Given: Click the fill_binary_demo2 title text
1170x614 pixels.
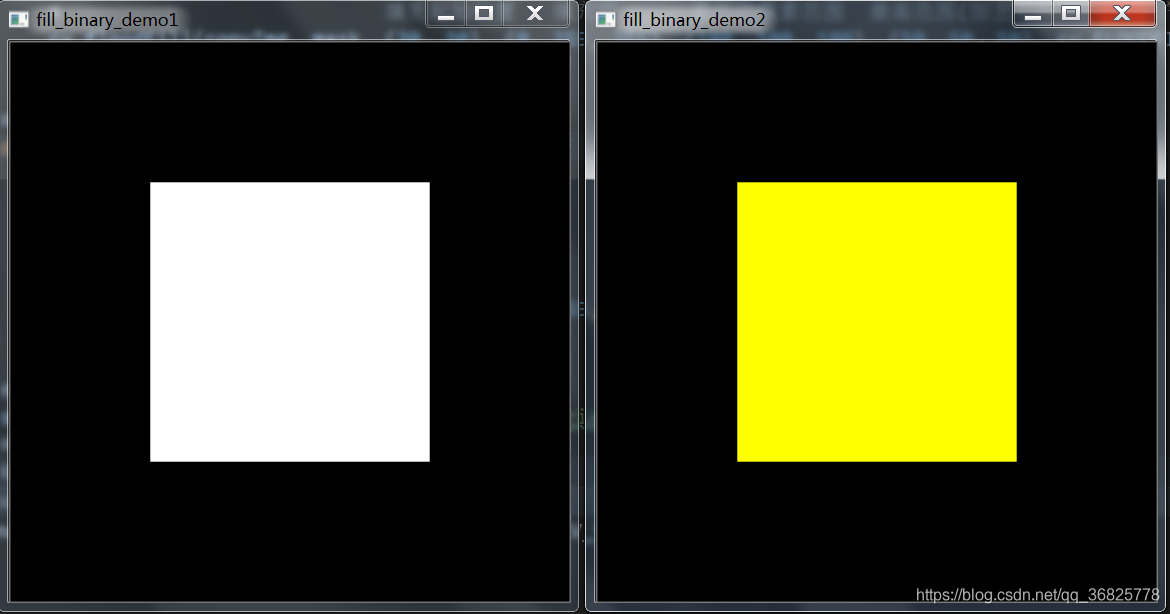Looking at the screenshot, I should tap(695, 20).
